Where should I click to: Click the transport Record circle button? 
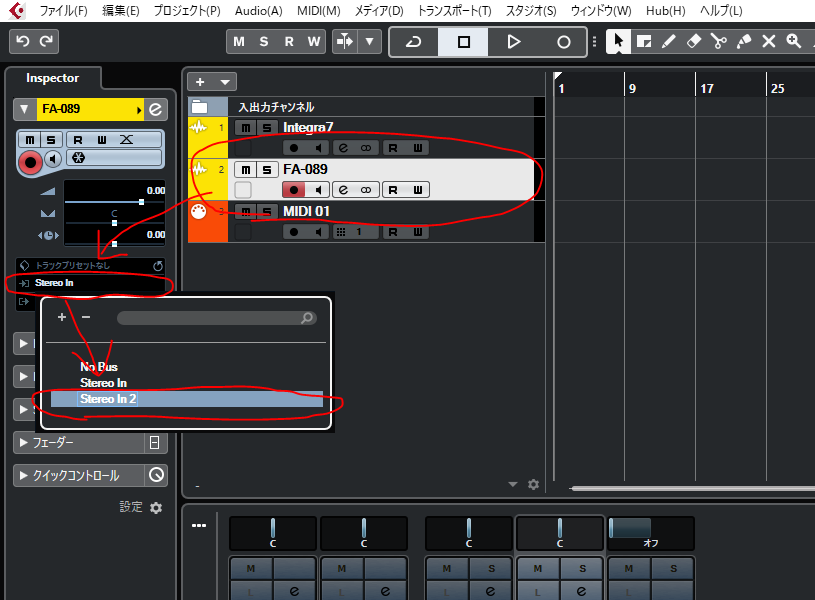[x=563, y=42]
